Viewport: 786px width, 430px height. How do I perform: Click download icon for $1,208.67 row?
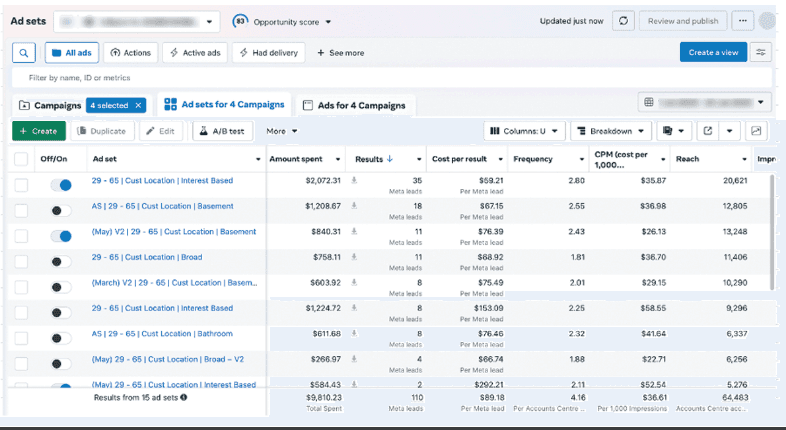point(354,206)
